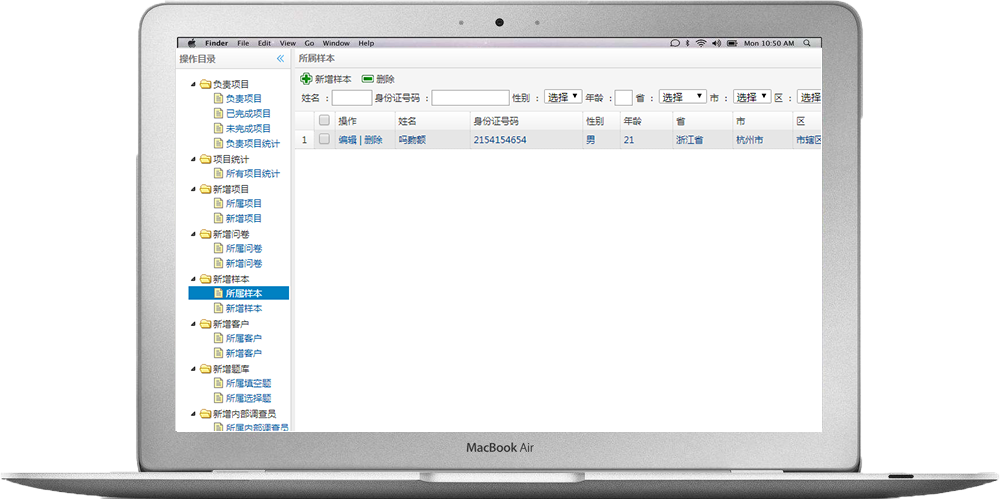Viewport: 1000px width, 500px height.
Task: Select 所属问卷 in the sidebar tree
Action: [243, 248]
